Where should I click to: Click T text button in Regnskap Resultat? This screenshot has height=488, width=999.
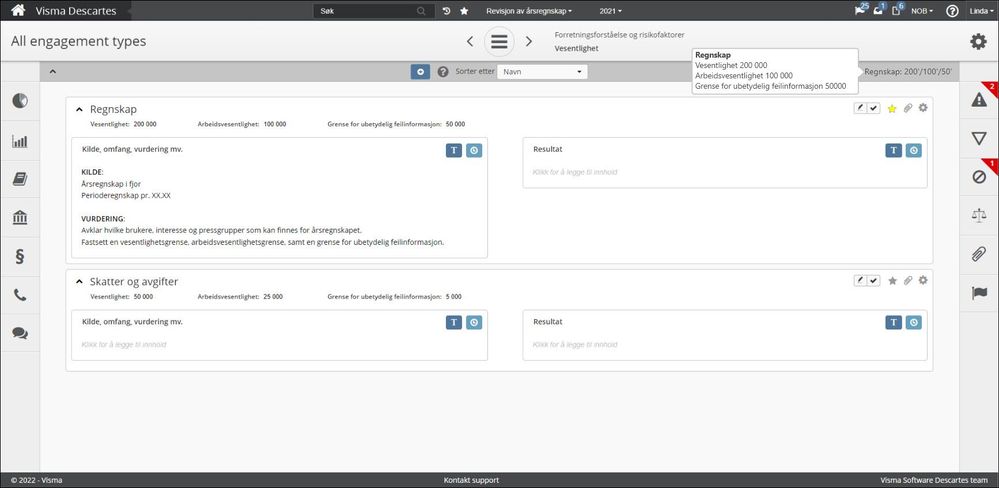coord(893,150)
